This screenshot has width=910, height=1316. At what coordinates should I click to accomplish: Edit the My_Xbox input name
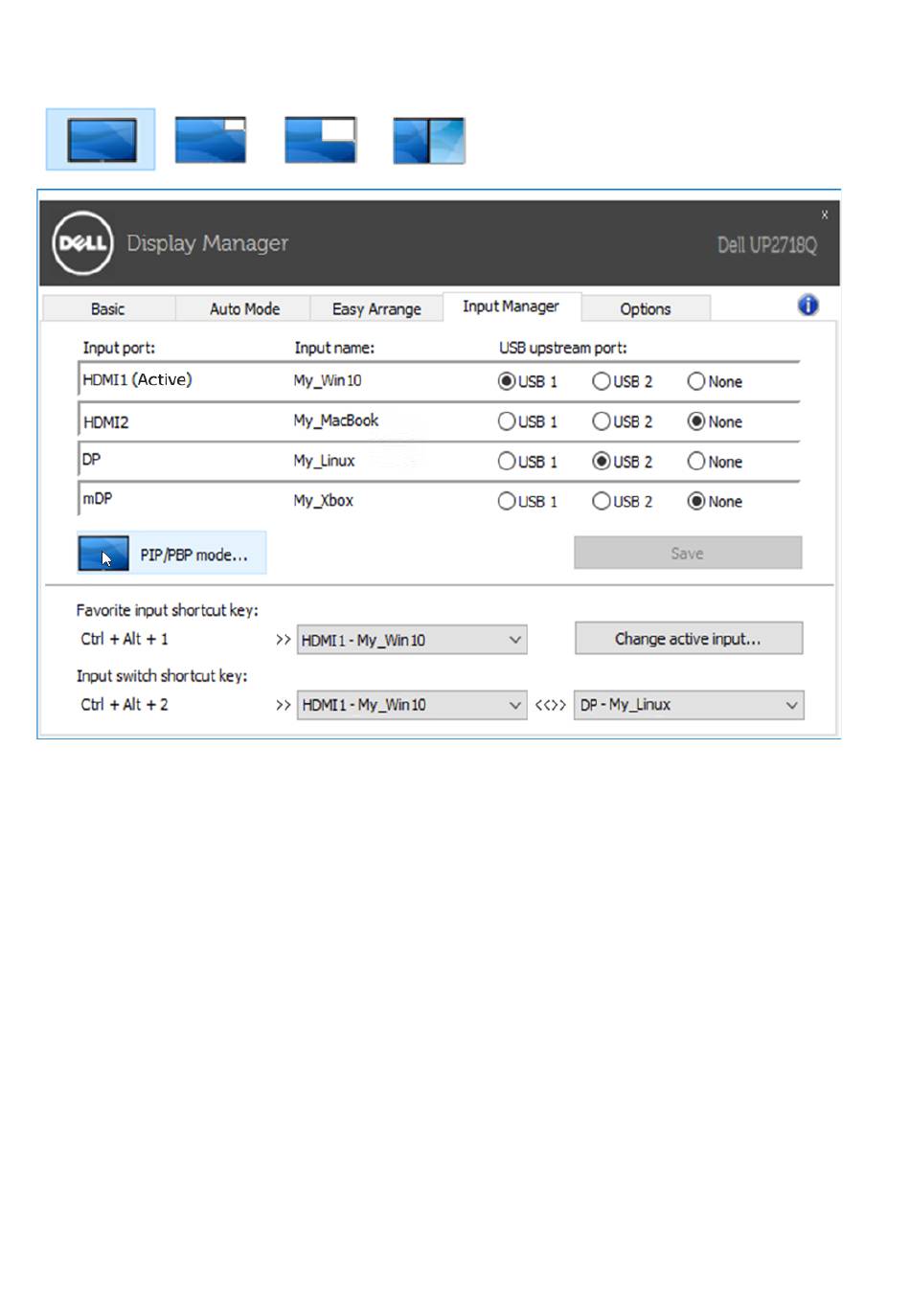point(324,500)
